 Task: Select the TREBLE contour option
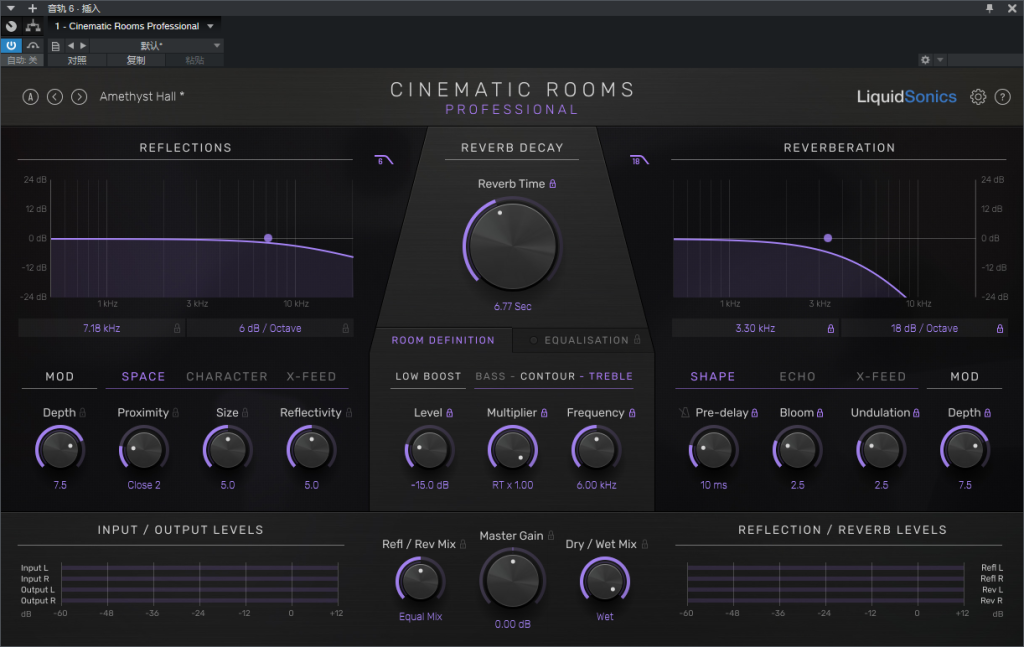point(611,376)
